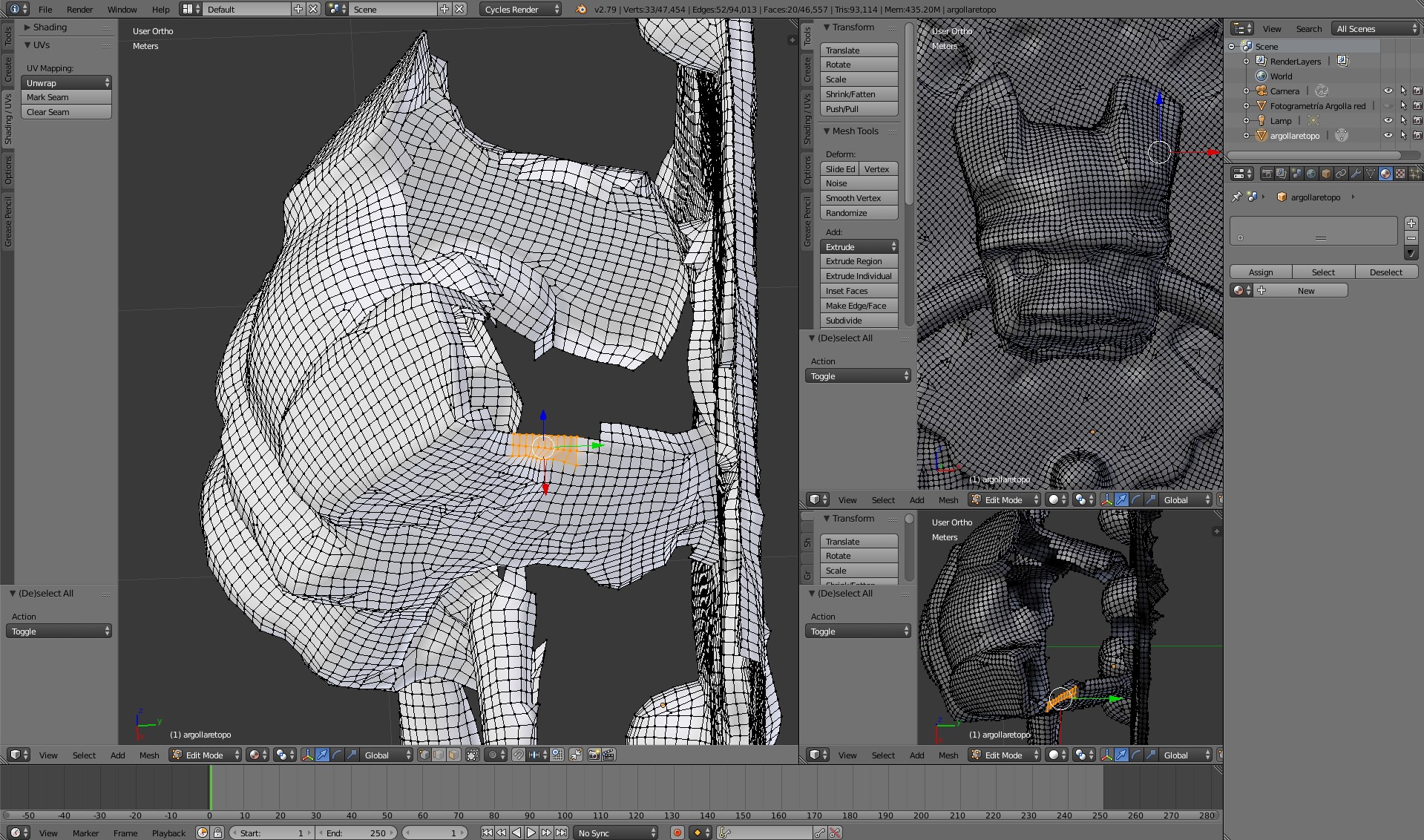Open the Render menu

click(x=79, y=10)
